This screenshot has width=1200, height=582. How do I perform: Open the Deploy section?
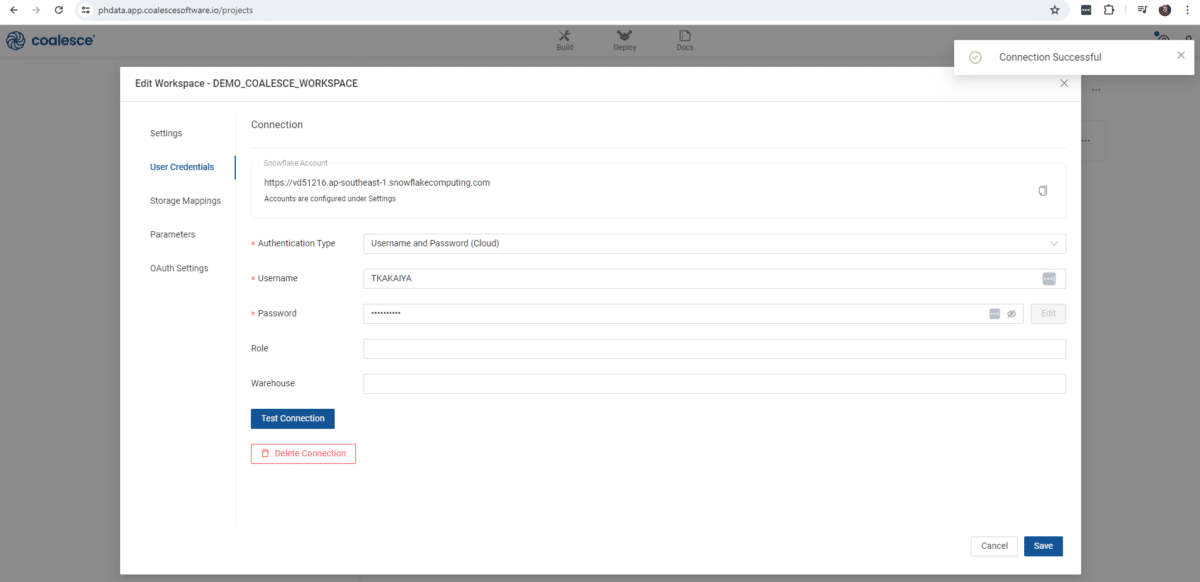pyautogui.click(x=624, y=40)
